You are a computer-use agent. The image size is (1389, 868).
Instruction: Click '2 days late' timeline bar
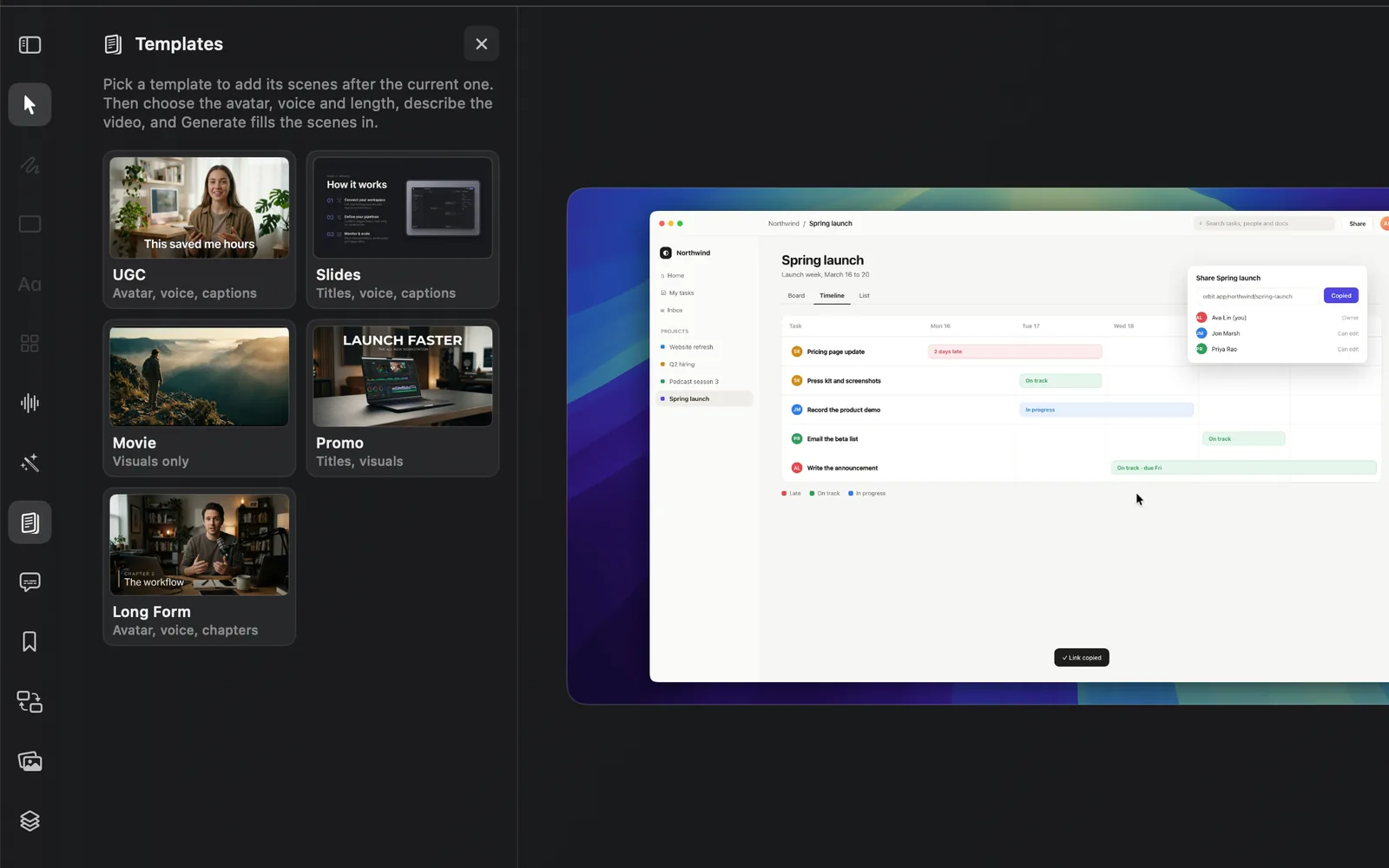click(x=1015, y=352)
